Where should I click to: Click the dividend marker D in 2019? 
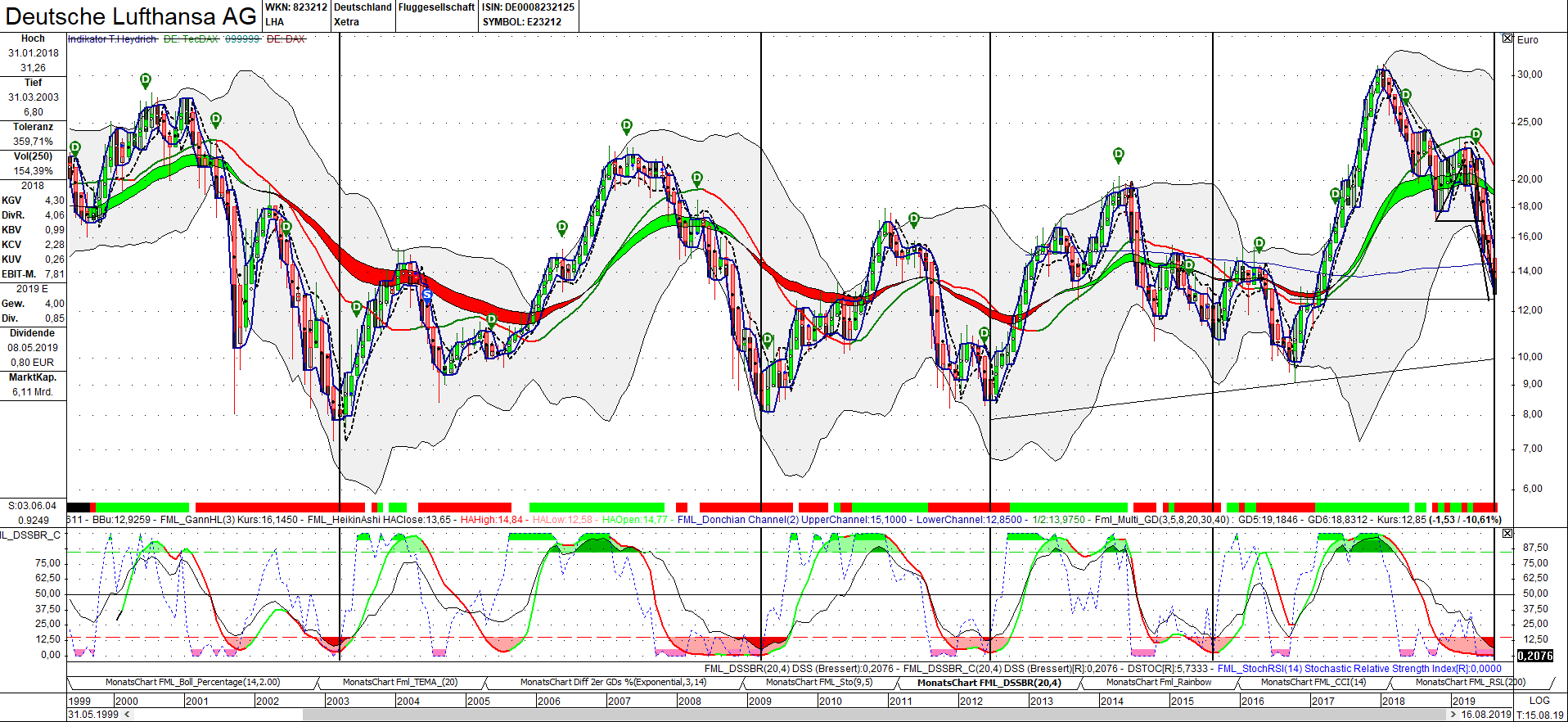tap(1476, 135)
